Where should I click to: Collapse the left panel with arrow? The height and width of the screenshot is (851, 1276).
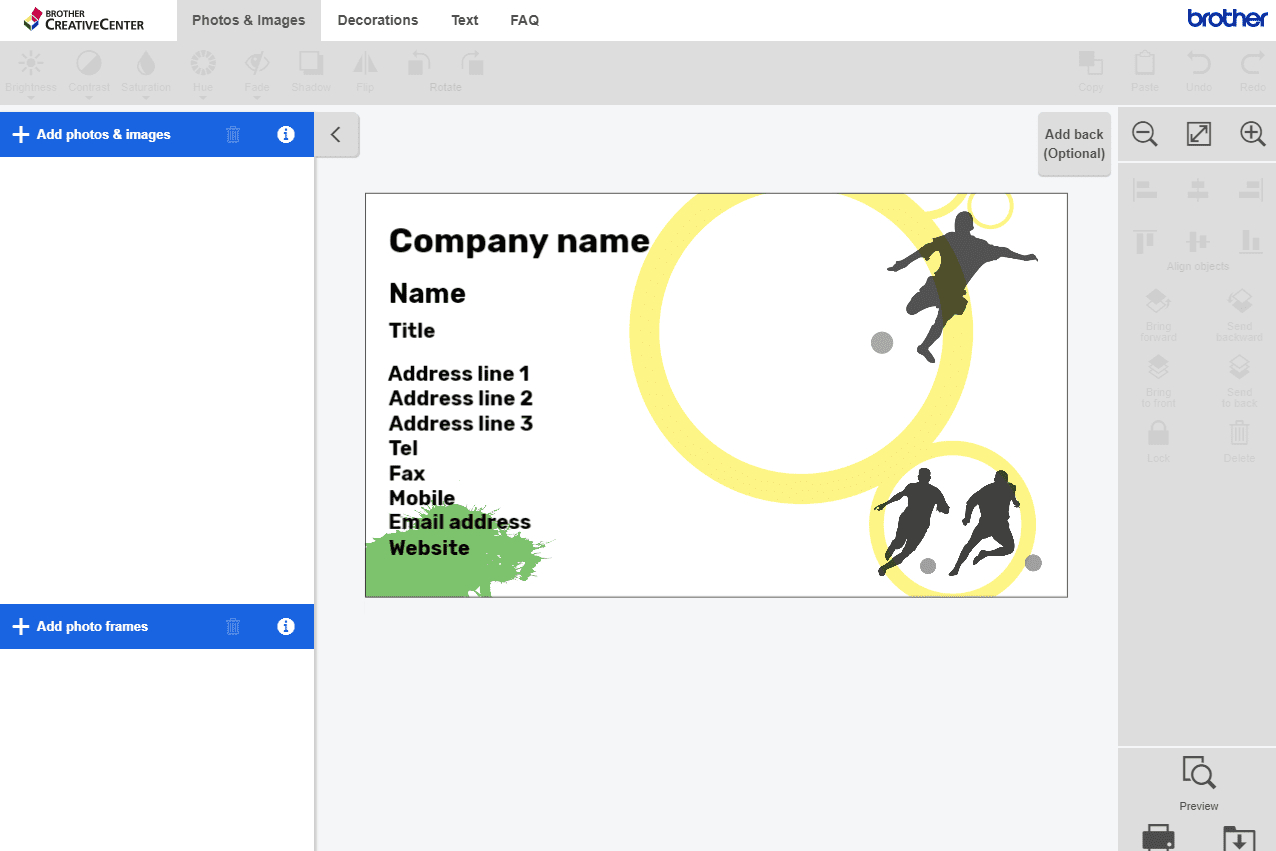click(336, 135)
